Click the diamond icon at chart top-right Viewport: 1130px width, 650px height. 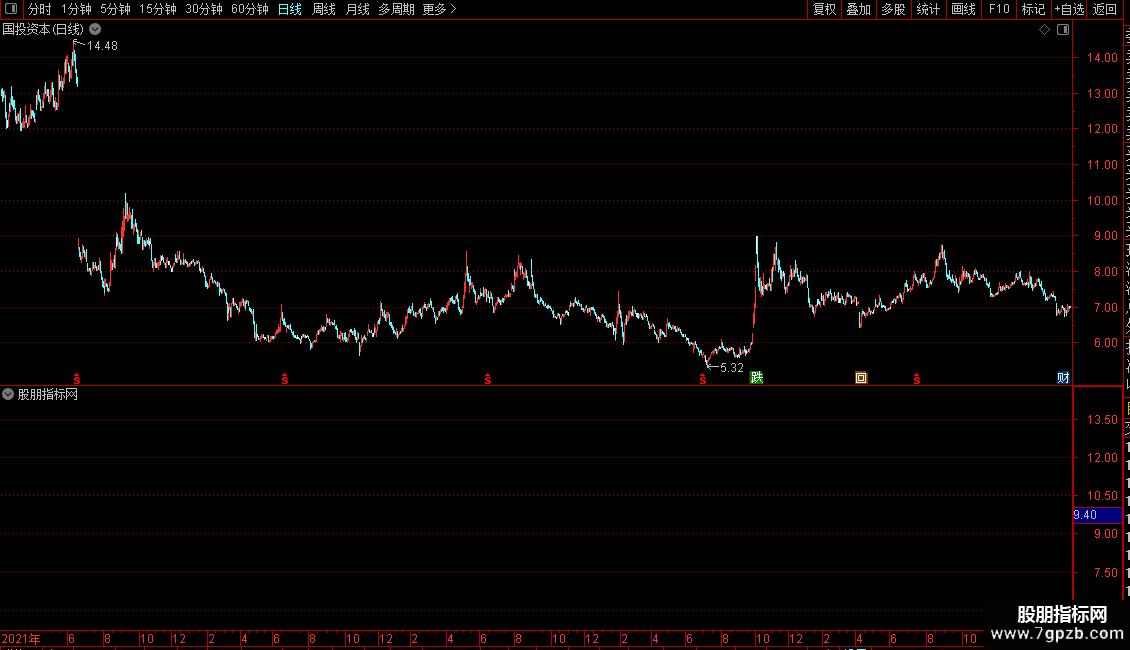click(1044, 30)
